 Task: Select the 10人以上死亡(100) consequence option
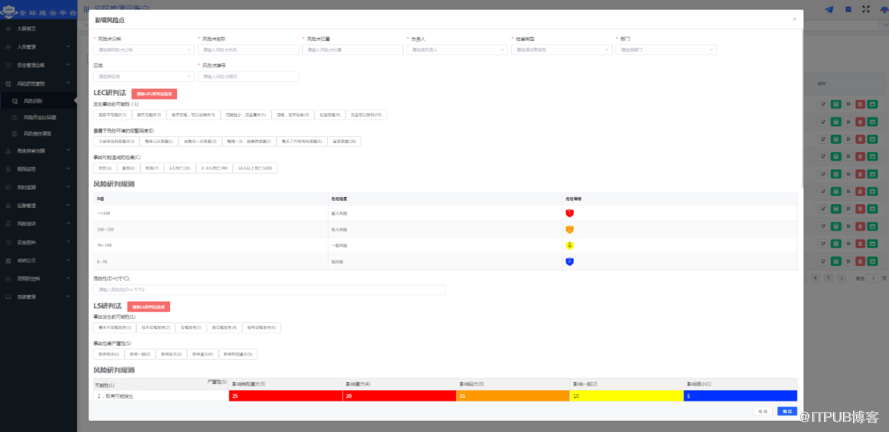(x=256, y=168)
